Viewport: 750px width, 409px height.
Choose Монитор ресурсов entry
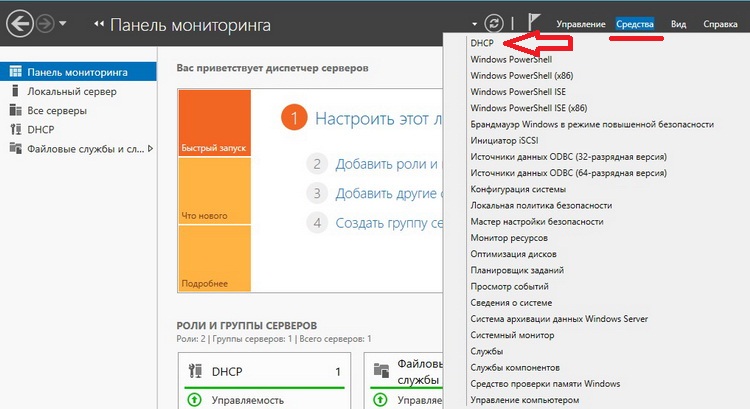point(509,238)
